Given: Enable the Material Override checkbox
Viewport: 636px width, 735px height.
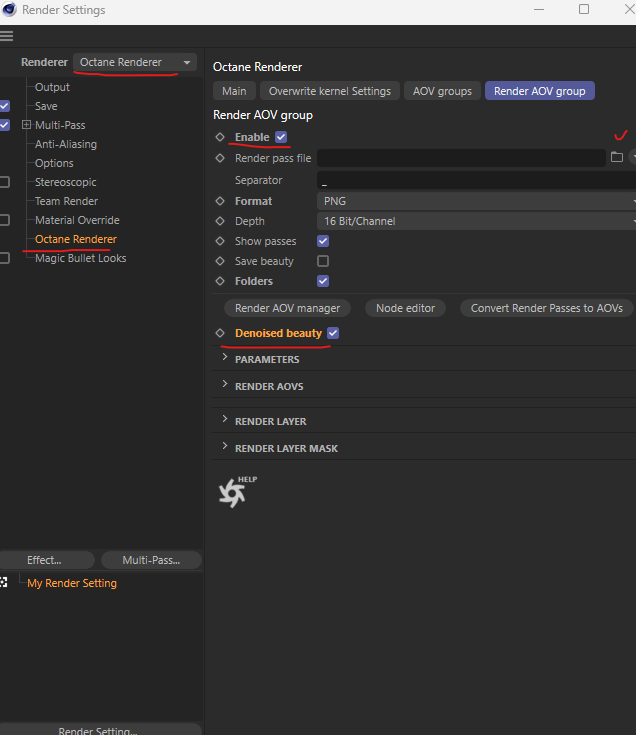Looking at the screenshot, I should [4, 220].
